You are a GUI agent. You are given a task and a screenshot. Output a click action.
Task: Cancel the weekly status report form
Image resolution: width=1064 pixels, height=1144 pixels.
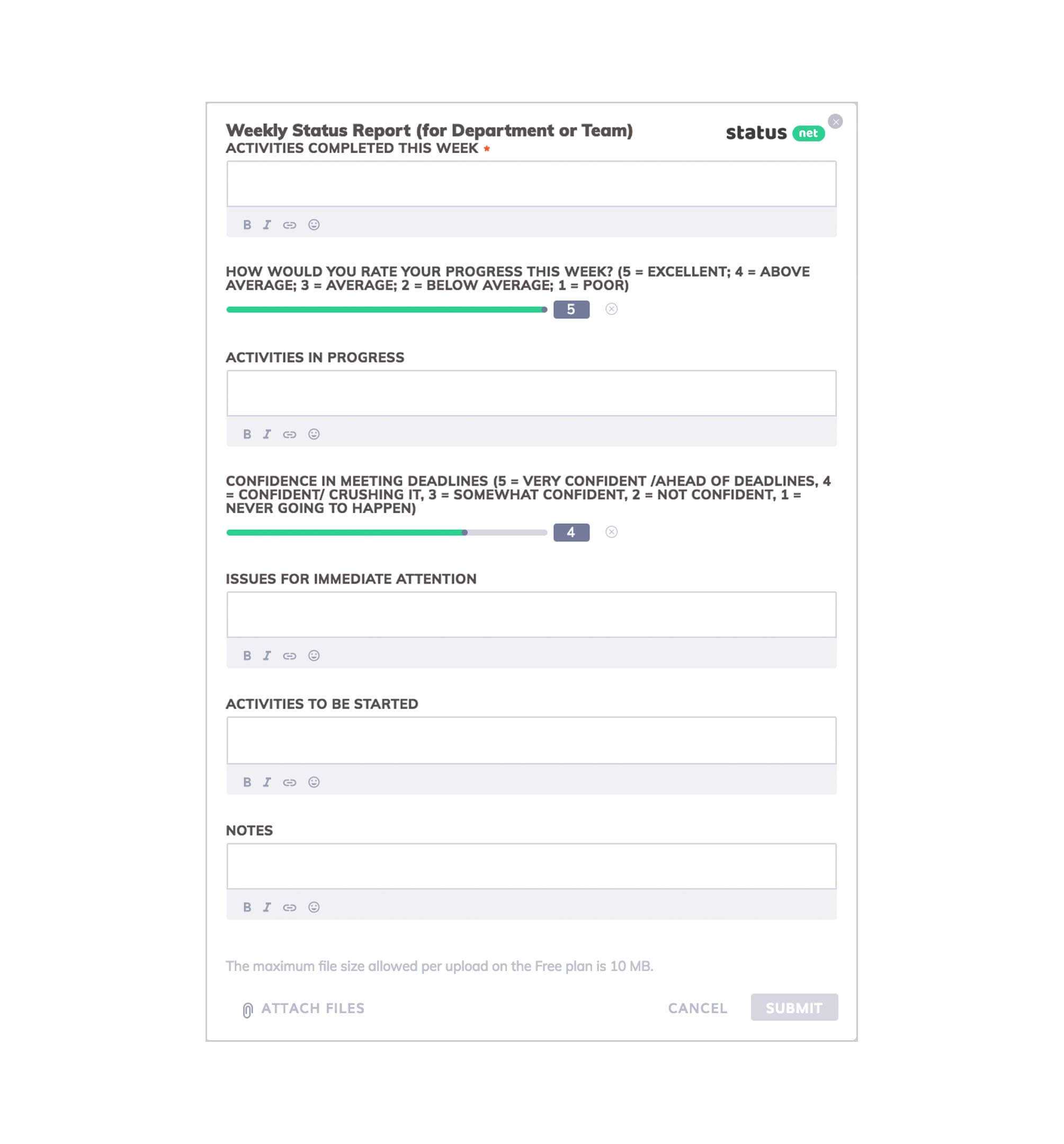click(x=697, y=1008)
